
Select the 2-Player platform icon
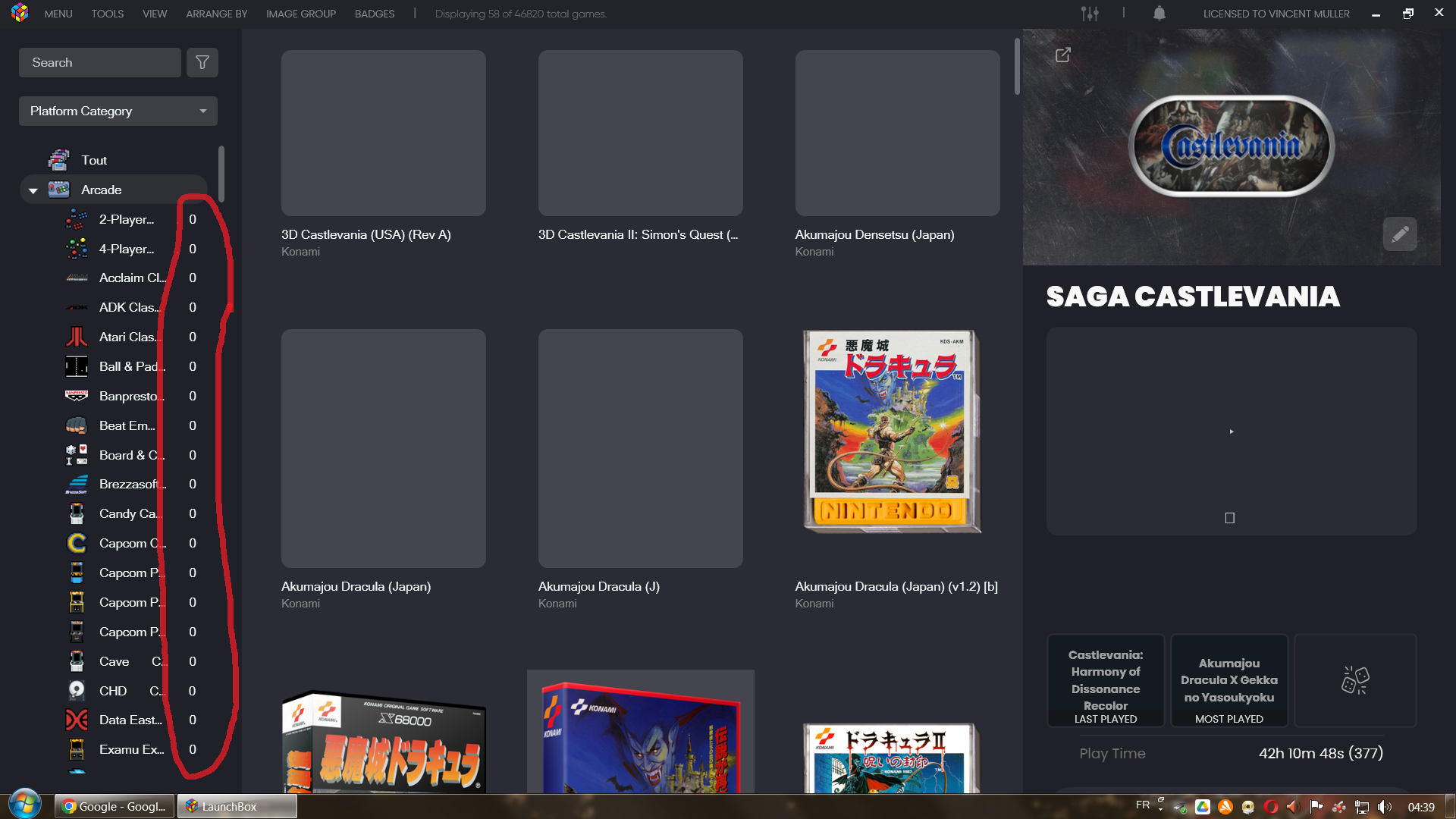tap(77, 219)
